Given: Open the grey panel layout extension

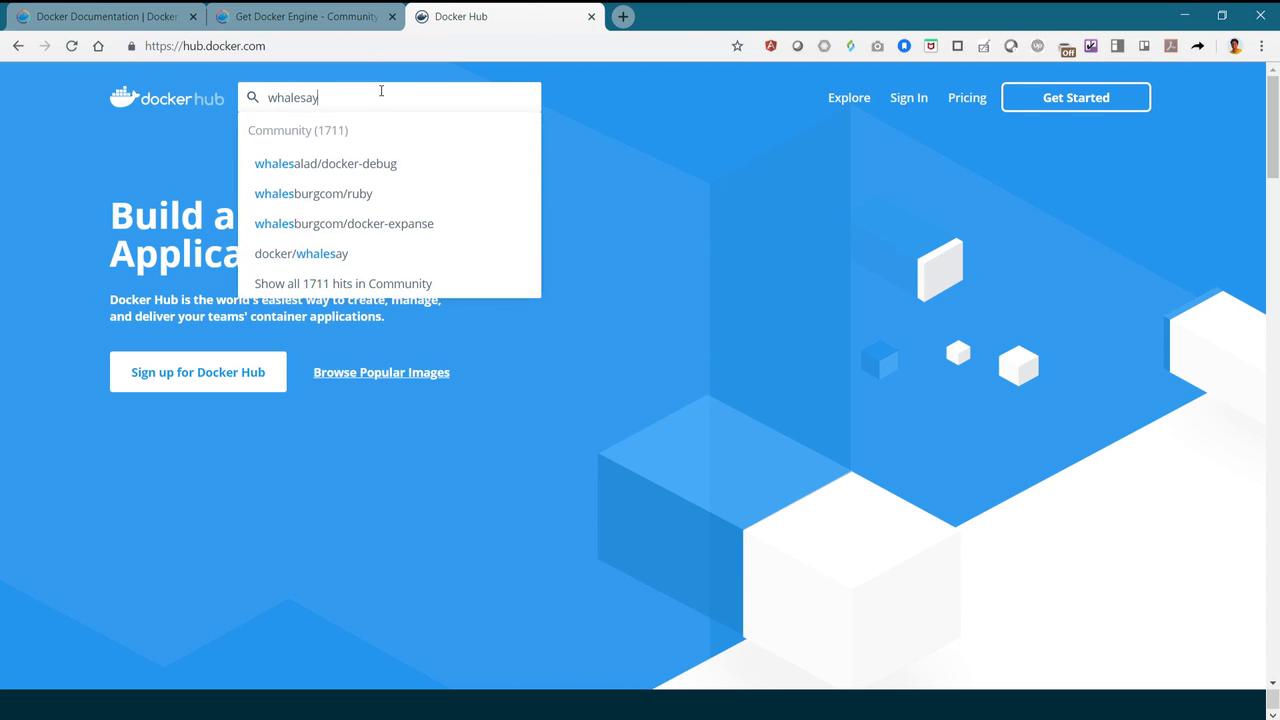Looking at the screenshot, I should (1117, 46).
